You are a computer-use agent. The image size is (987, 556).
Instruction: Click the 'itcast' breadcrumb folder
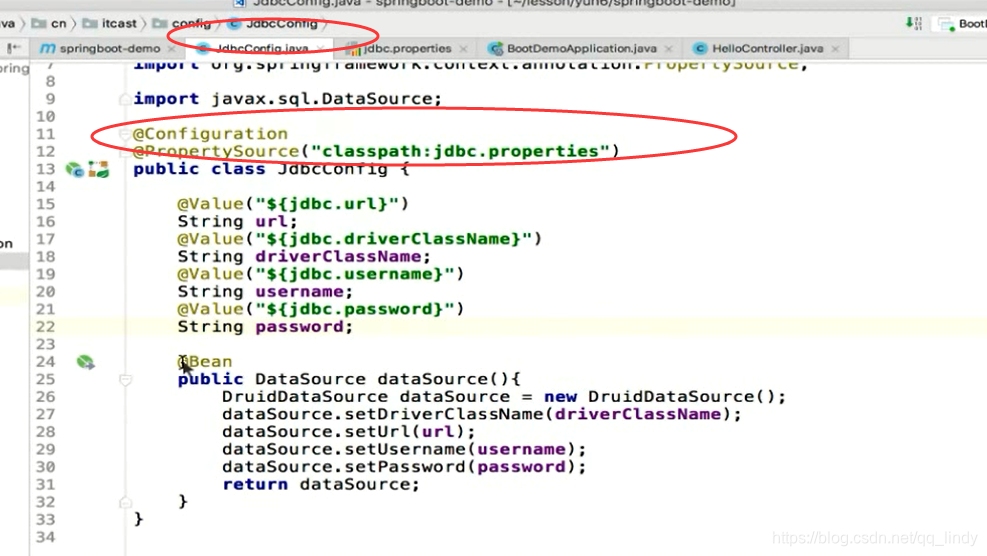(x=110, y=24)
